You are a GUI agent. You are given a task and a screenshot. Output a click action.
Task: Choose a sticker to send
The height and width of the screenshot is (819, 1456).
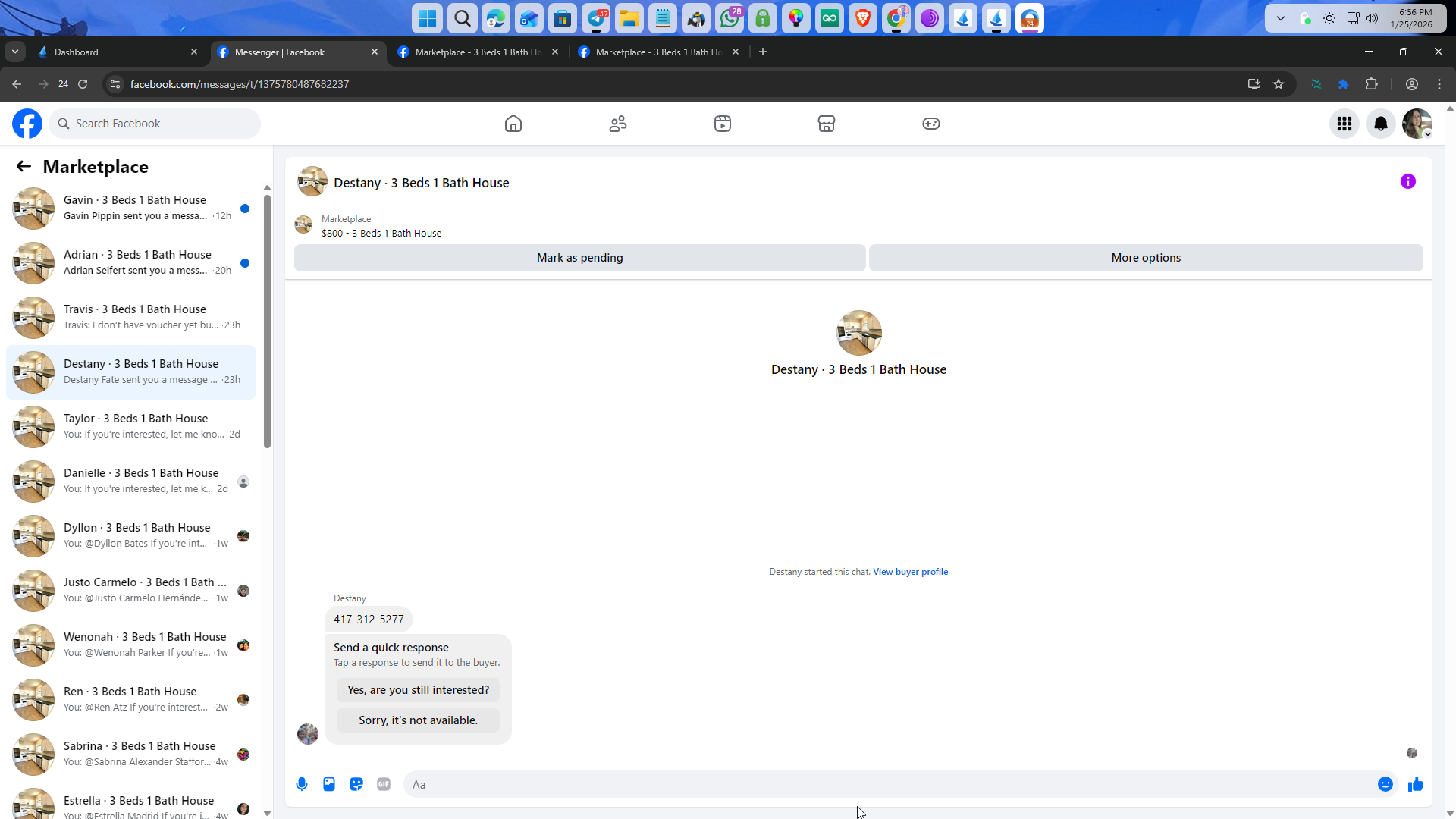coord(356,784)
